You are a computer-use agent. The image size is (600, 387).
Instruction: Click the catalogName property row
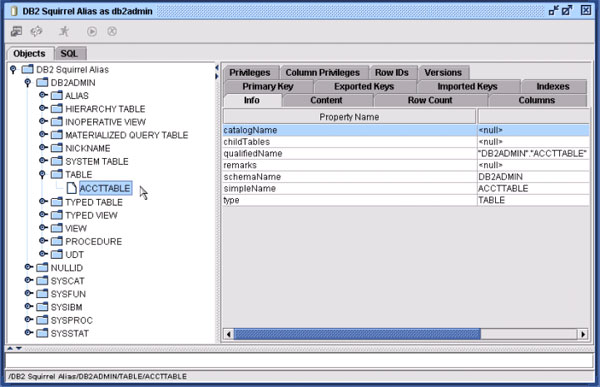[406, 130]
